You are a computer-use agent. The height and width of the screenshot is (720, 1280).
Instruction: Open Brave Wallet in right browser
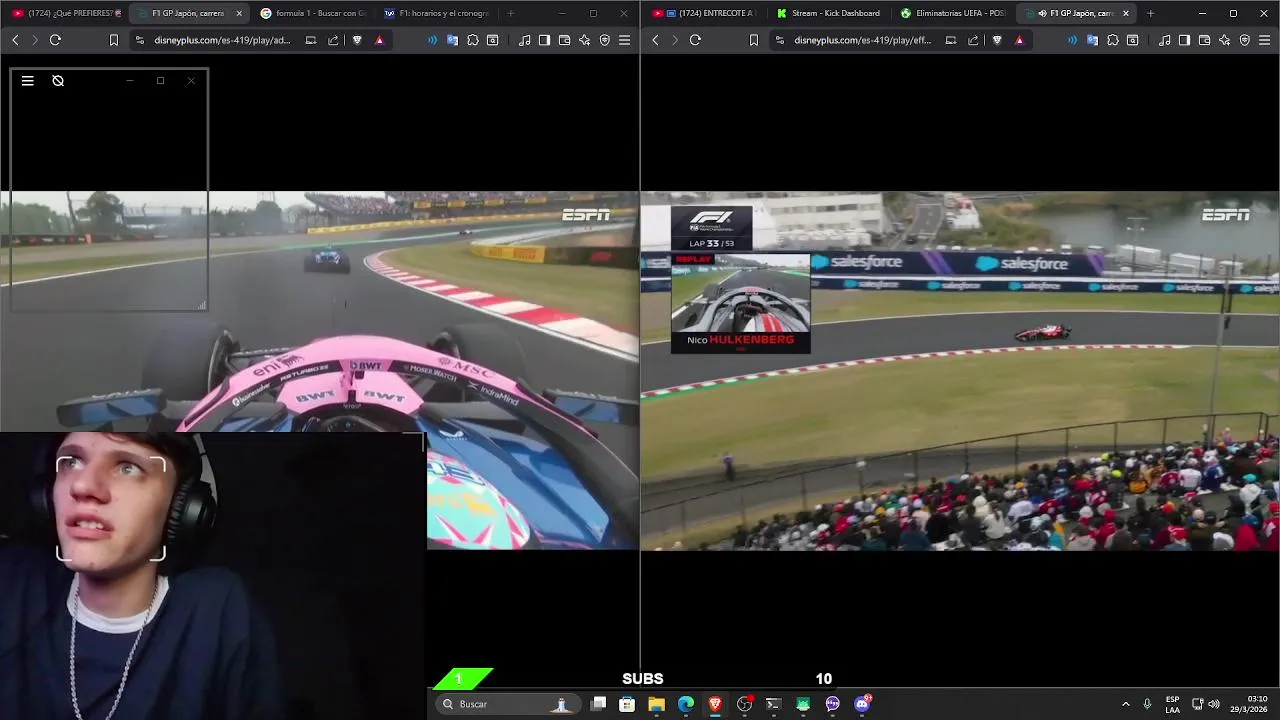[1204, 40]
